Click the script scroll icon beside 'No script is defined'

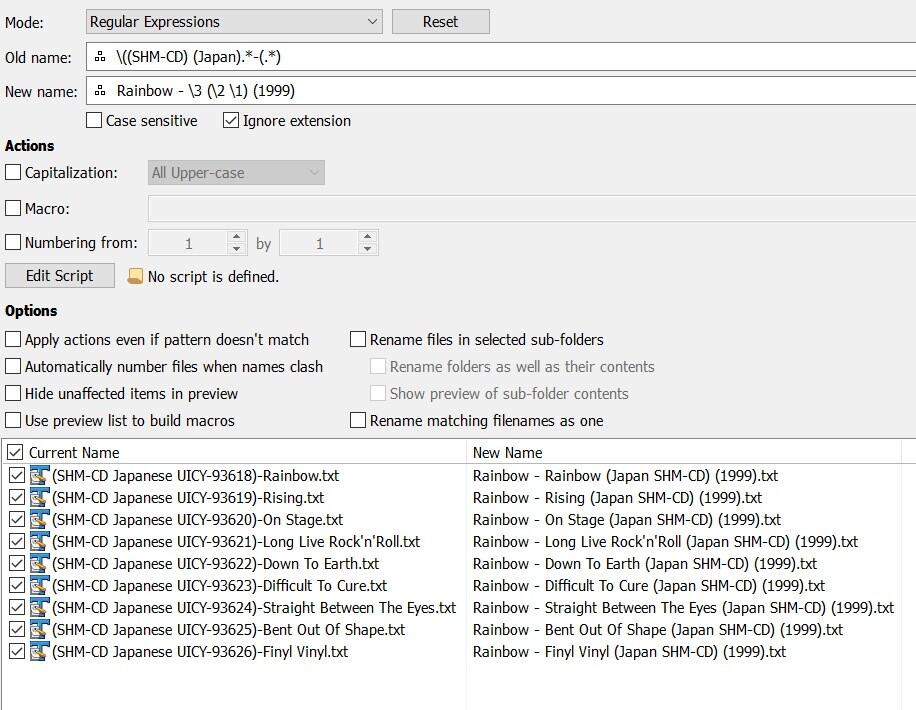(135, 276)
